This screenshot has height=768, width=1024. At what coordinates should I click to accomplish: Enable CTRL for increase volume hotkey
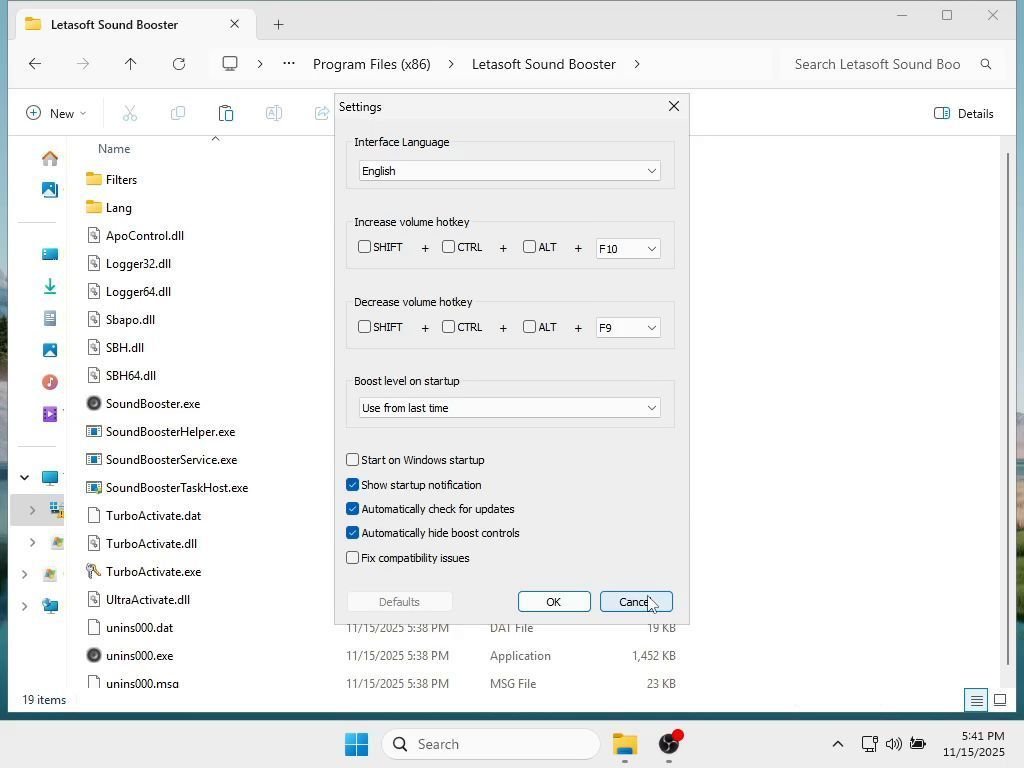tap(448, 247)
